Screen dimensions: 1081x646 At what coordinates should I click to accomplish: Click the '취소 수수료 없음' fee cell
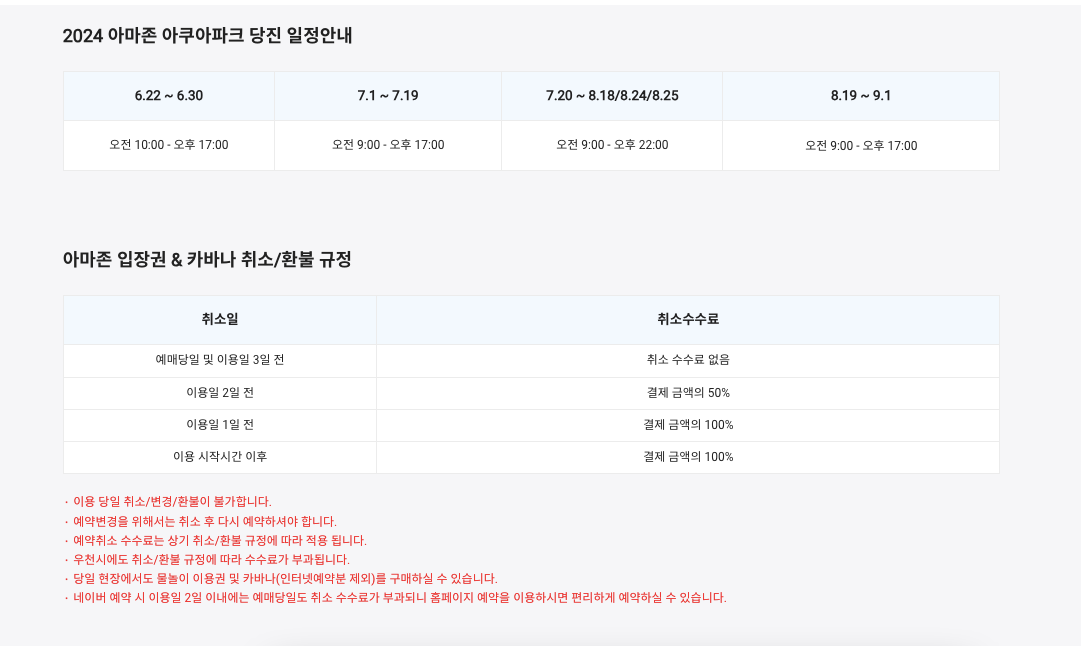coord(687,361)
